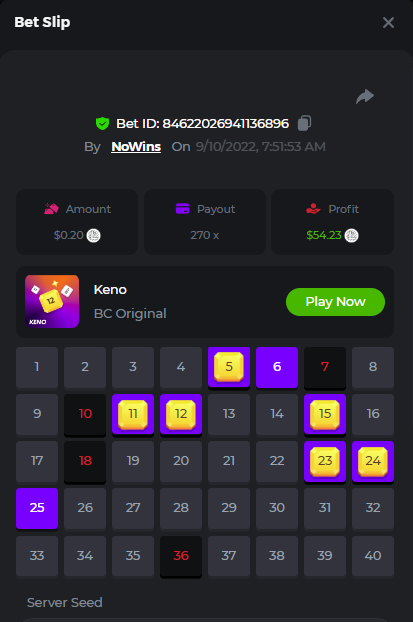
Task: Select red missed tile 10
Action: [85, 415]
